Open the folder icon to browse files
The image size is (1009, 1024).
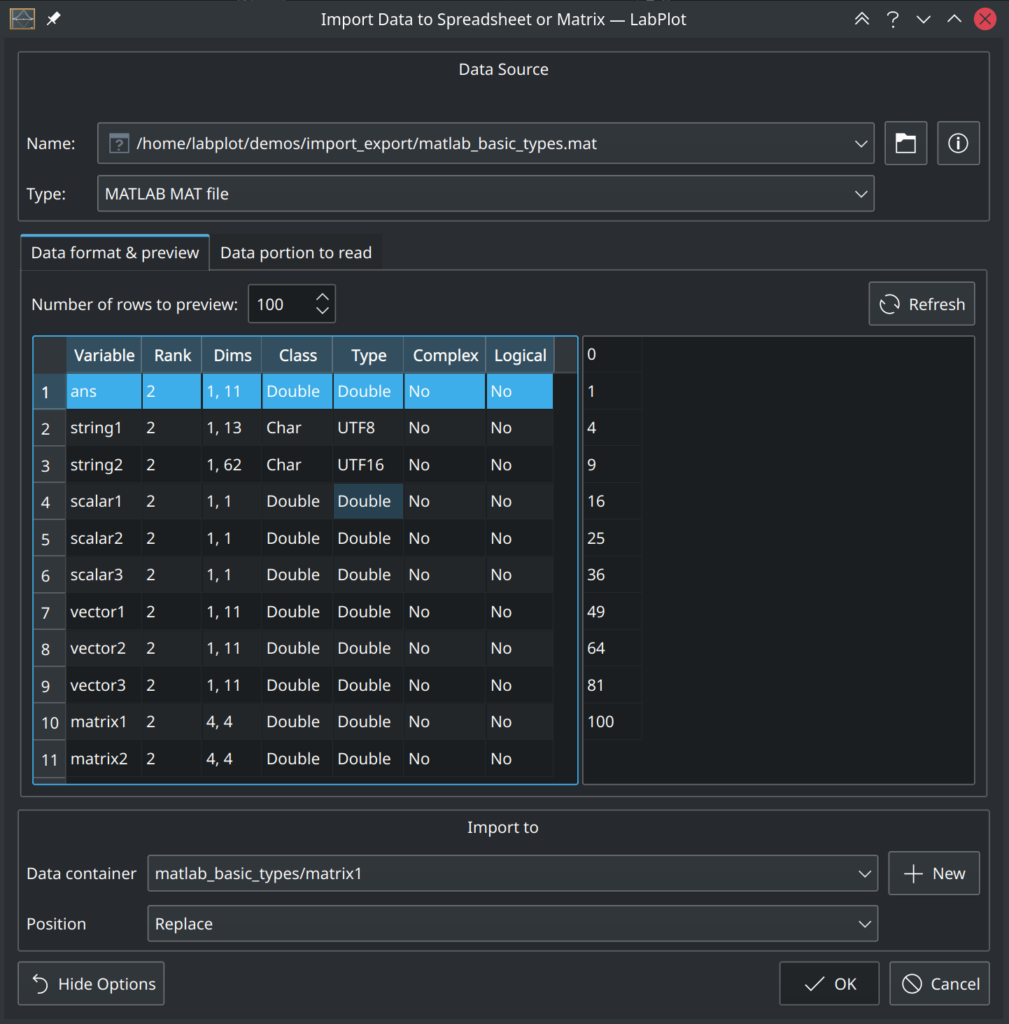[x=905, y=143]
